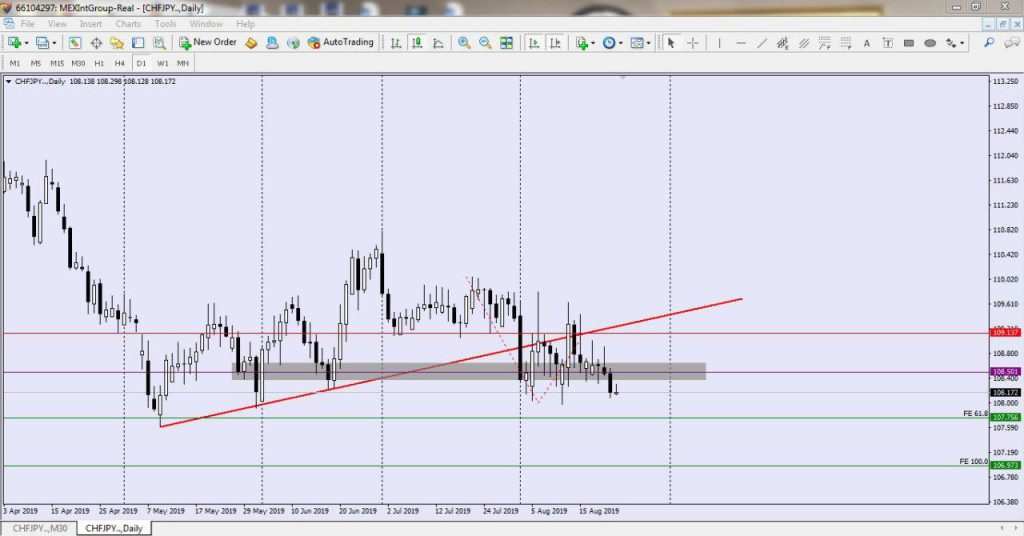Select the D1 daily timeframe

[x=141, y=63]
